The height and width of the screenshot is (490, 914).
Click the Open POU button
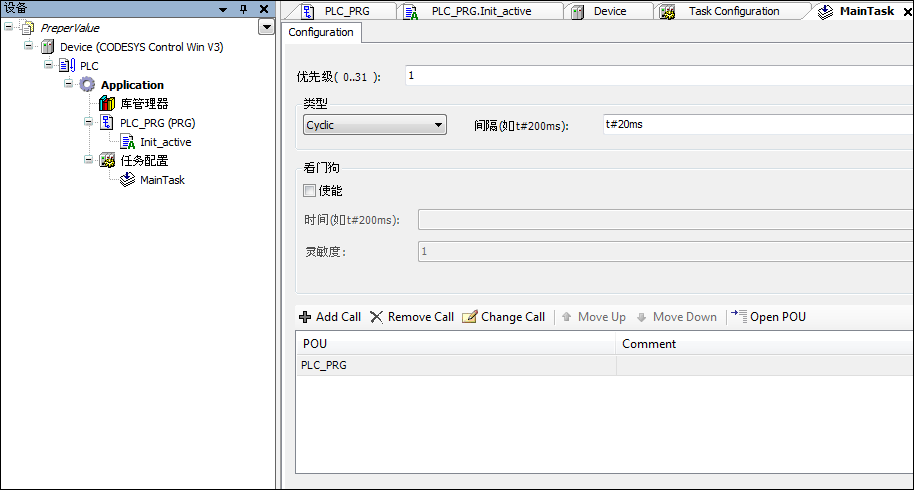[x=768, y=317]
